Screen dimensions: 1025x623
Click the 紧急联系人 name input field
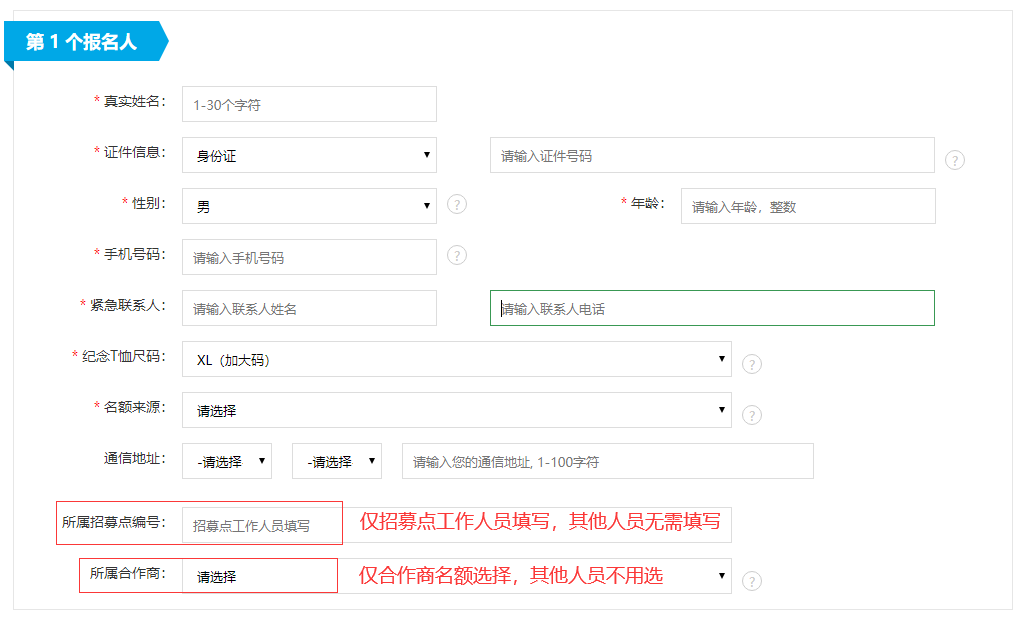coord(309,308)
